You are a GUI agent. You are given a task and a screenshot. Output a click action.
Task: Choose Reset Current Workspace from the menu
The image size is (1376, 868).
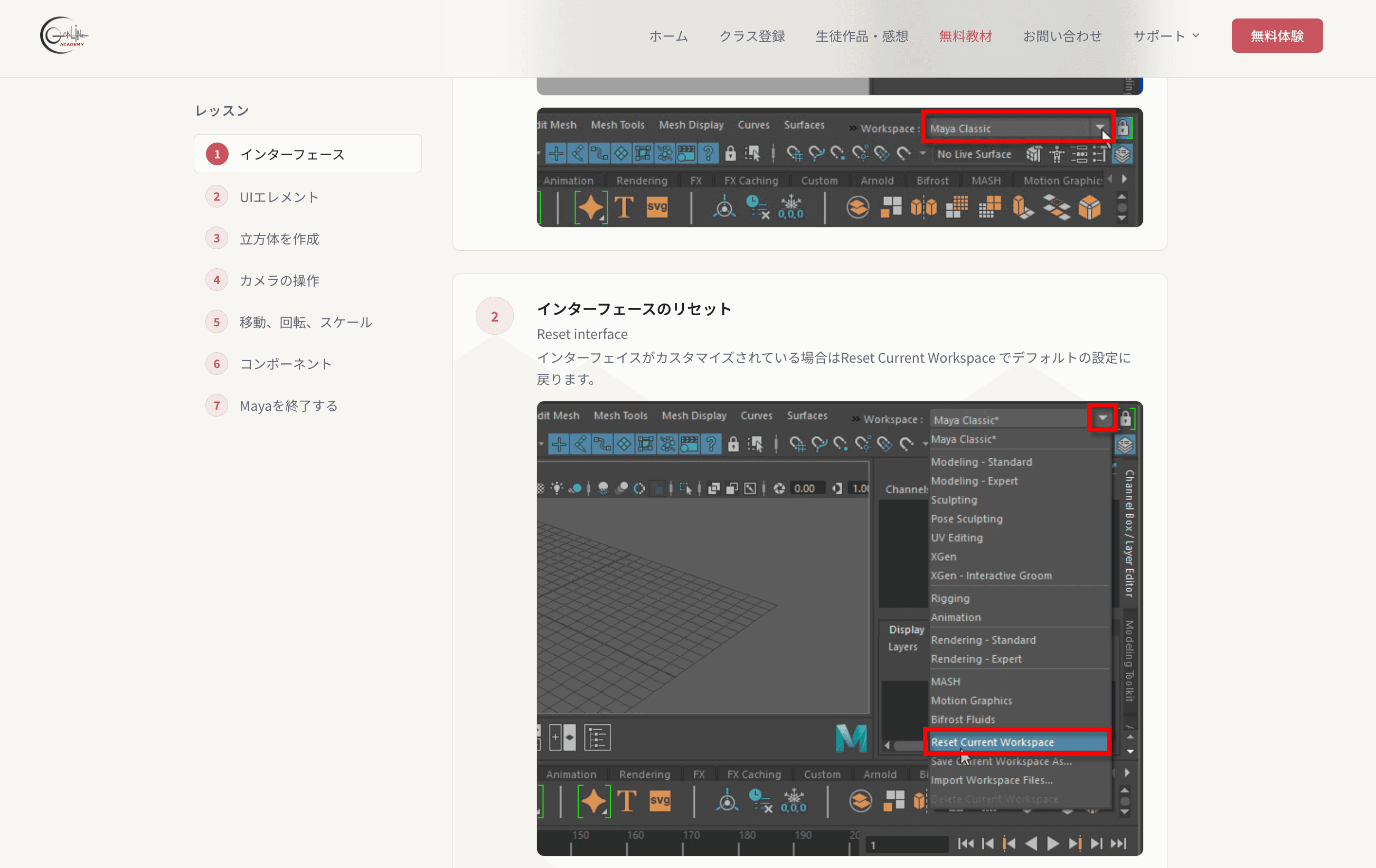(x=1017, y=742)
